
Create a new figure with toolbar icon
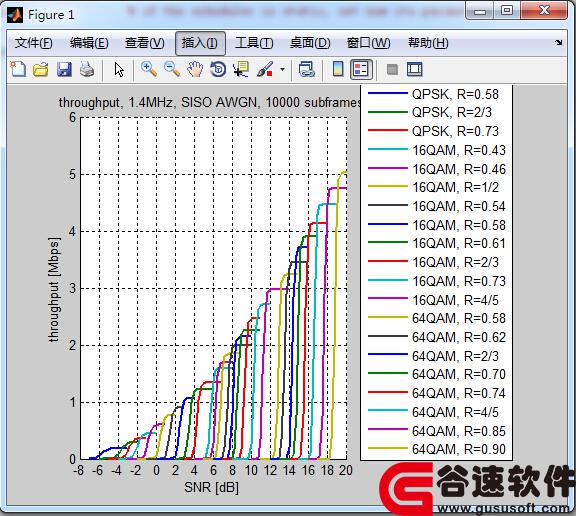[18, 69]
